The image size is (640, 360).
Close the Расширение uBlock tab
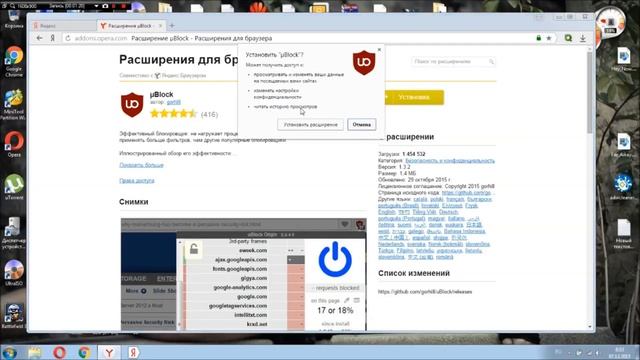pos(160,25)
